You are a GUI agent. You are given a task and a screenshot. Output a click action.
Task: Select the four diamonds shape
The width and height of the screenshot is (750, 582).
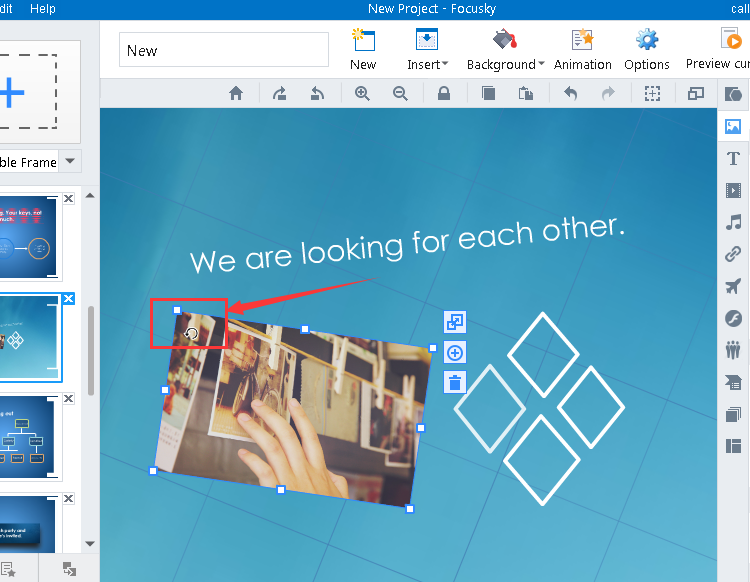[540, 408]
